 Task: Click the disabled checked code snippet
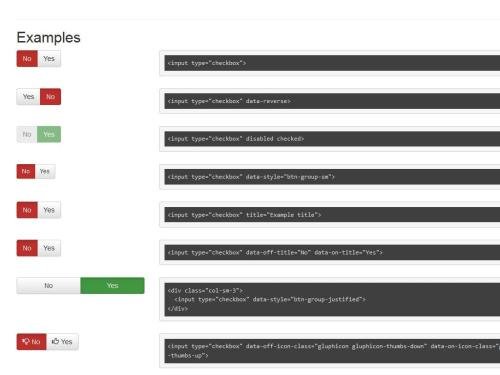point(236,139)
